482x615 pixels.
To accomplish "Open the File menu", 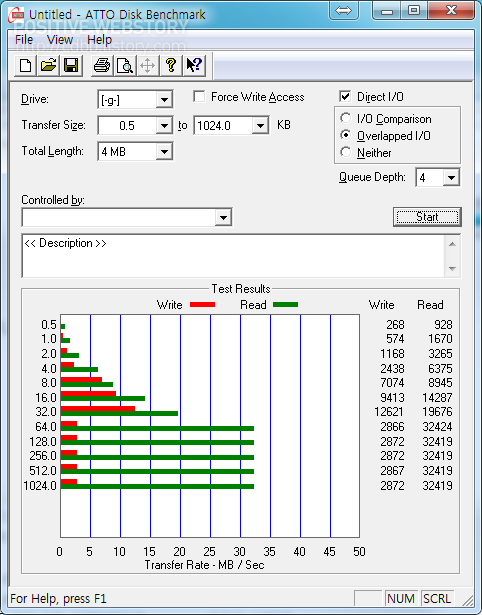I will point(24,40).
